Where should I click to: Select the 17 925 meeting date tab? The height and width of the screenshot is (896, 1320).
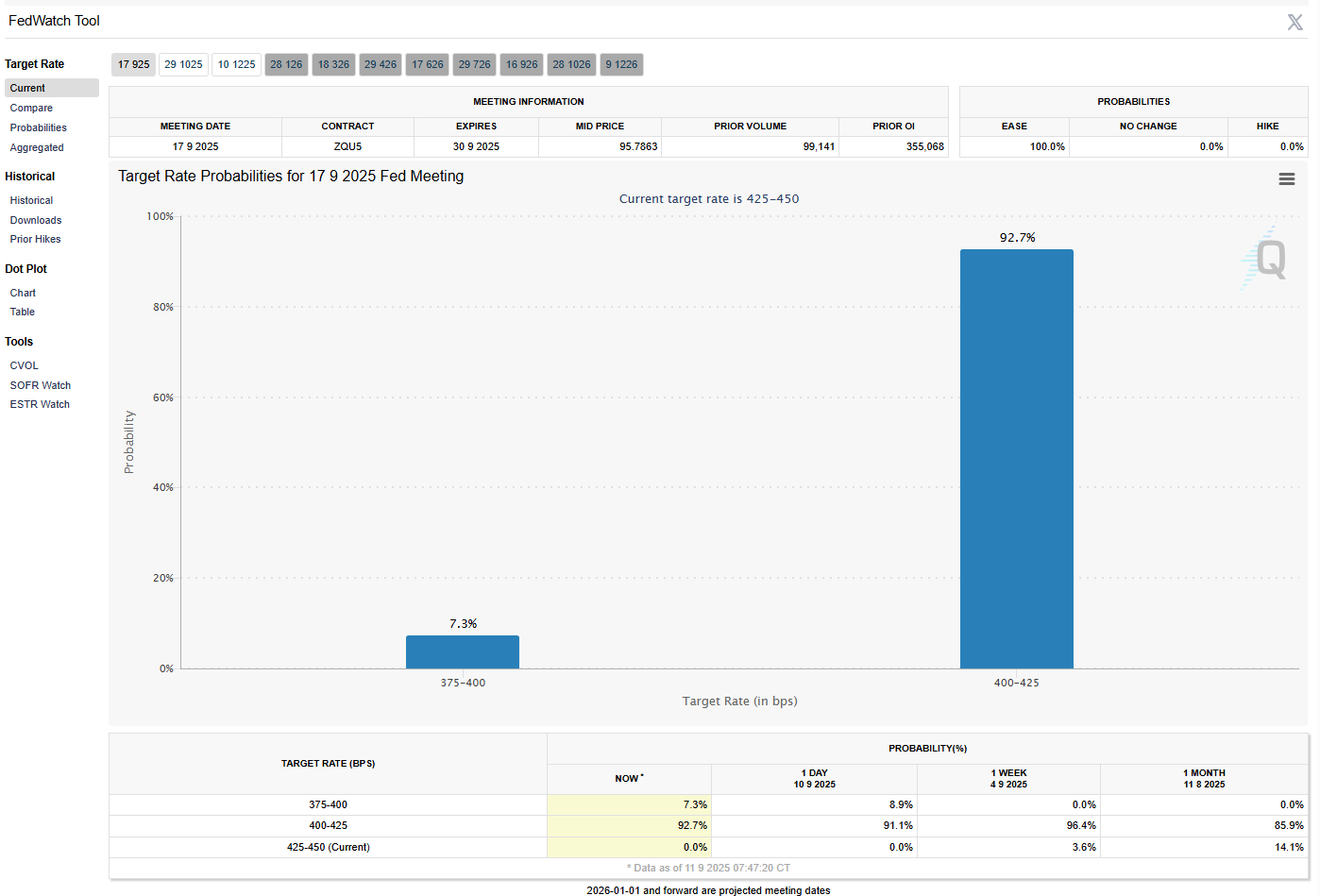(x=133, y=64)
